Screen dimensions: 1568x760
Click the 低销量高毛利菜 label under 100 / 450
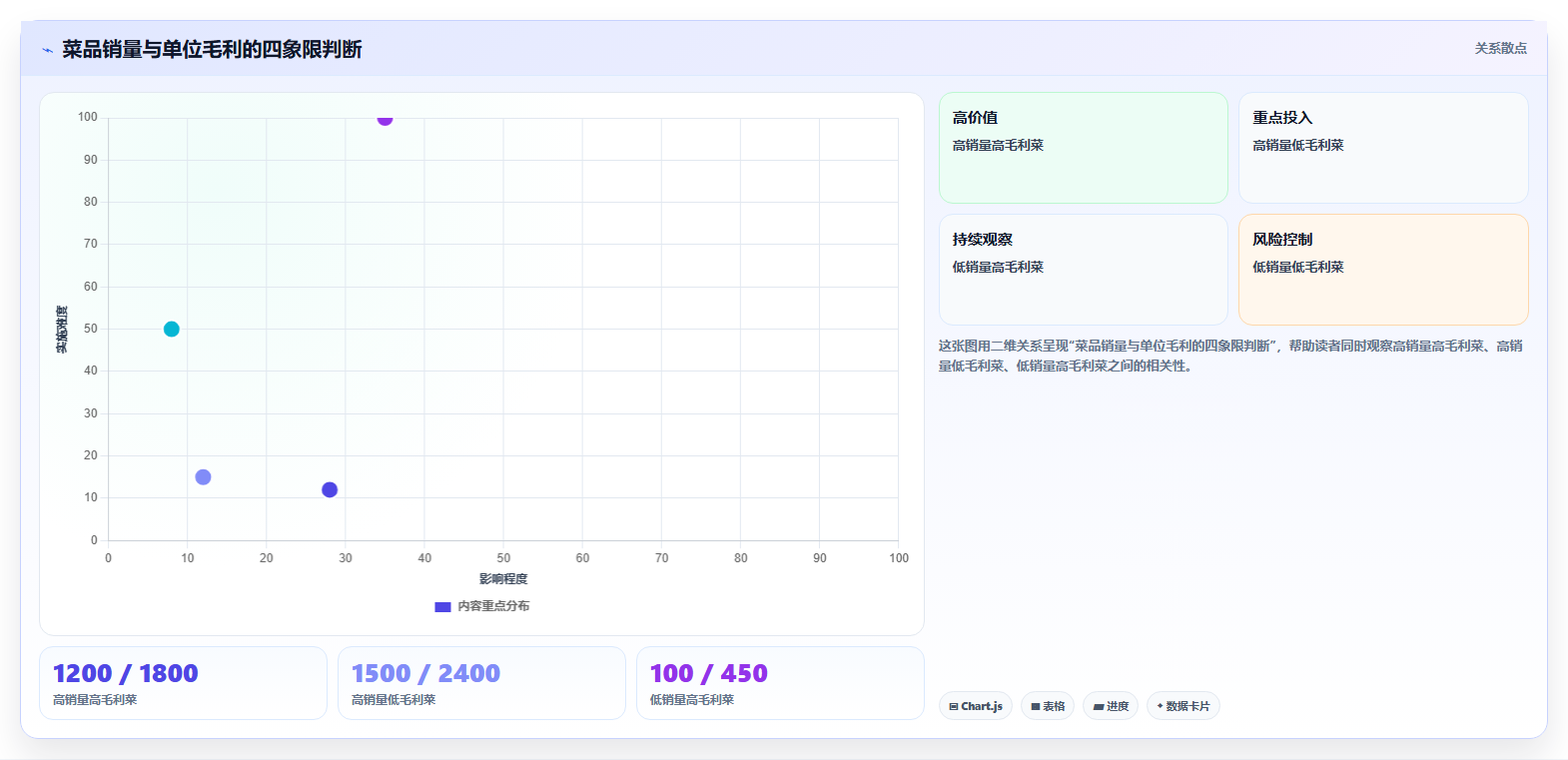coord(692,700)
